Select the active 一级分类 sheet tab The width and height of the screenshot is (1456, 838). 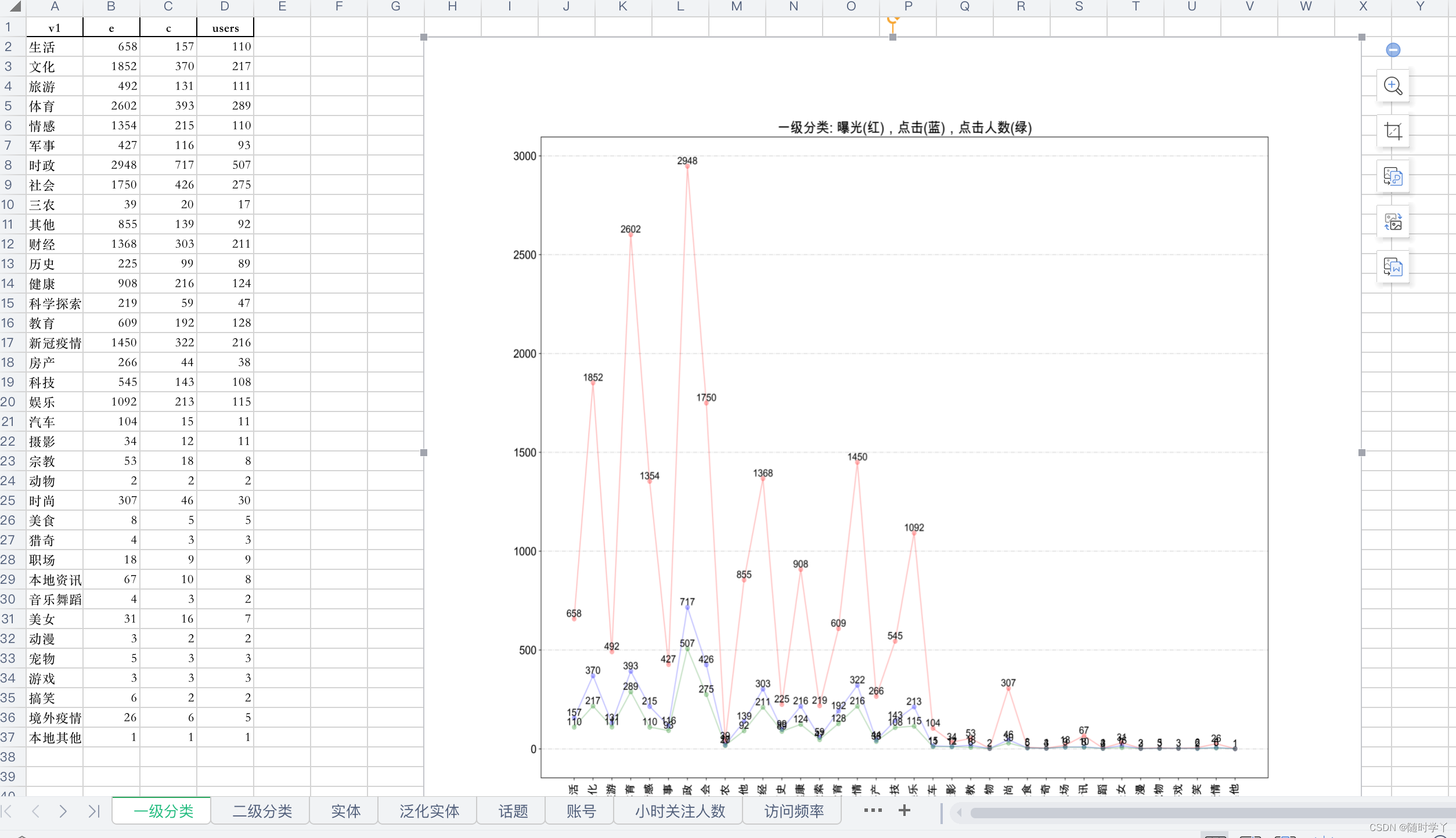(163, 811)
